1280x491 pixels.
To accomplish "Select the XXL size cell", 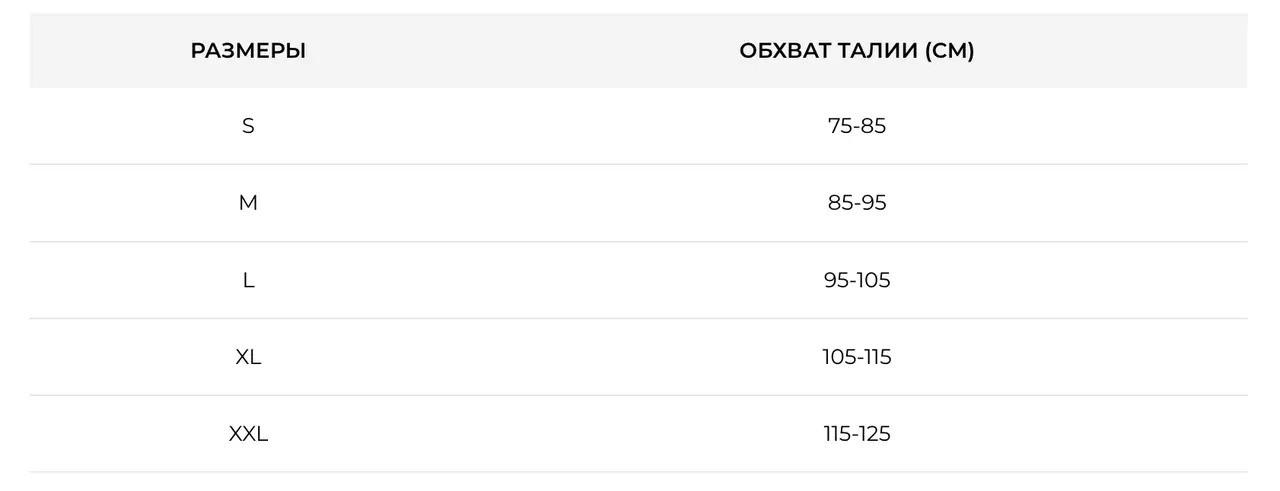I will (x=248, y=434).
